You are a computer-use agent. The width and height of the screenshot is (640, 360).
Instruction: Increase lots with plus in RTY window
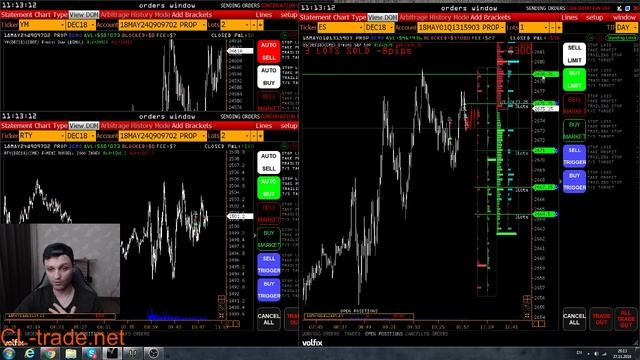pos(260,136)
